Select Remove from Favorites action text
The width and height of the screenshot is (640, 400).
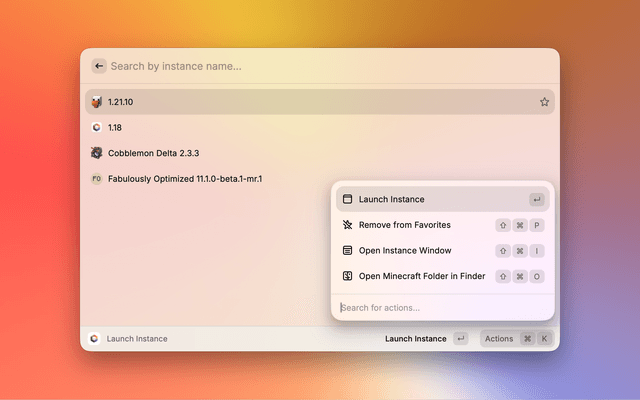[x=404, y=225]
